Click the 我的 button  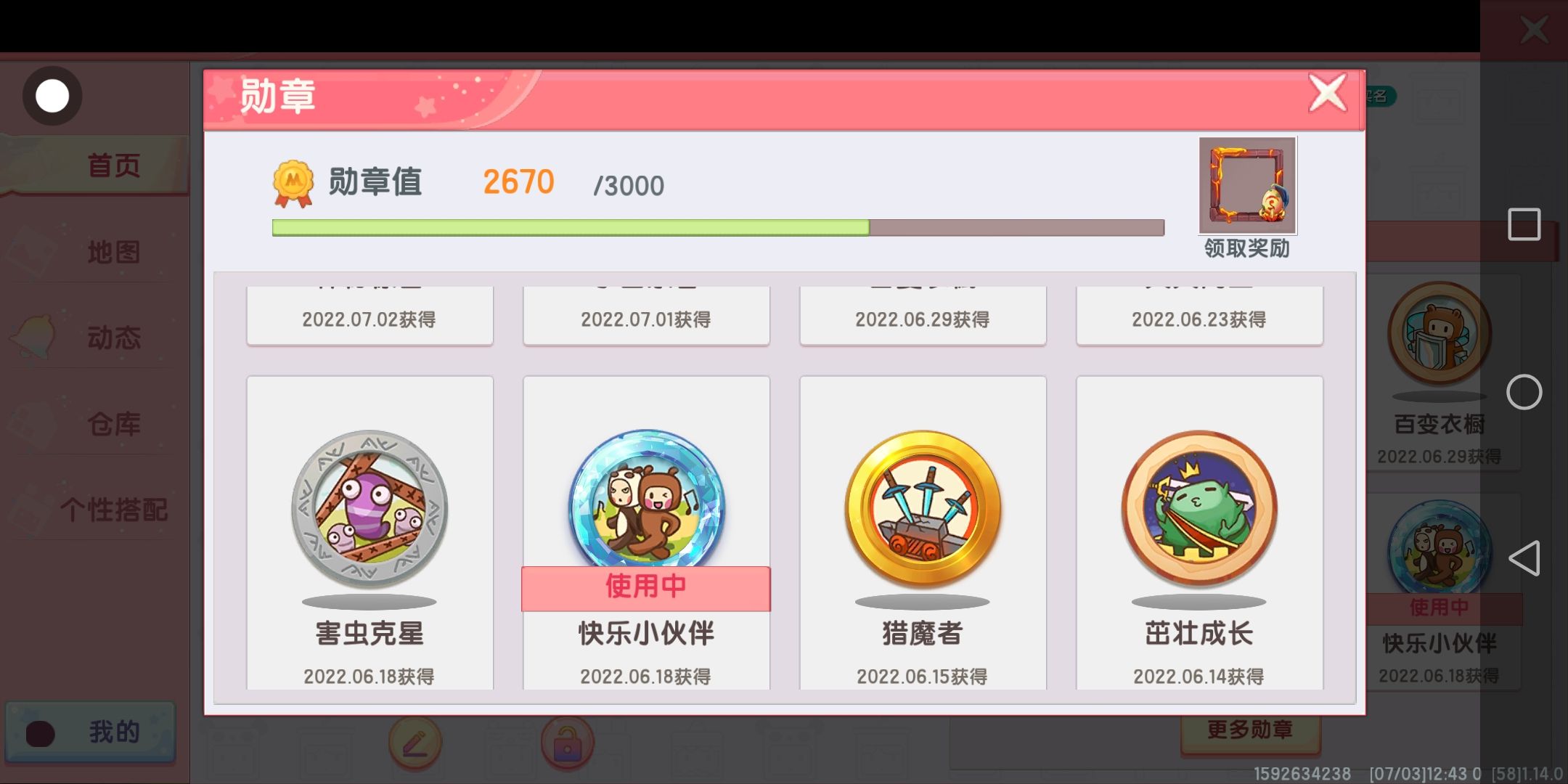[x=91, y=732]
